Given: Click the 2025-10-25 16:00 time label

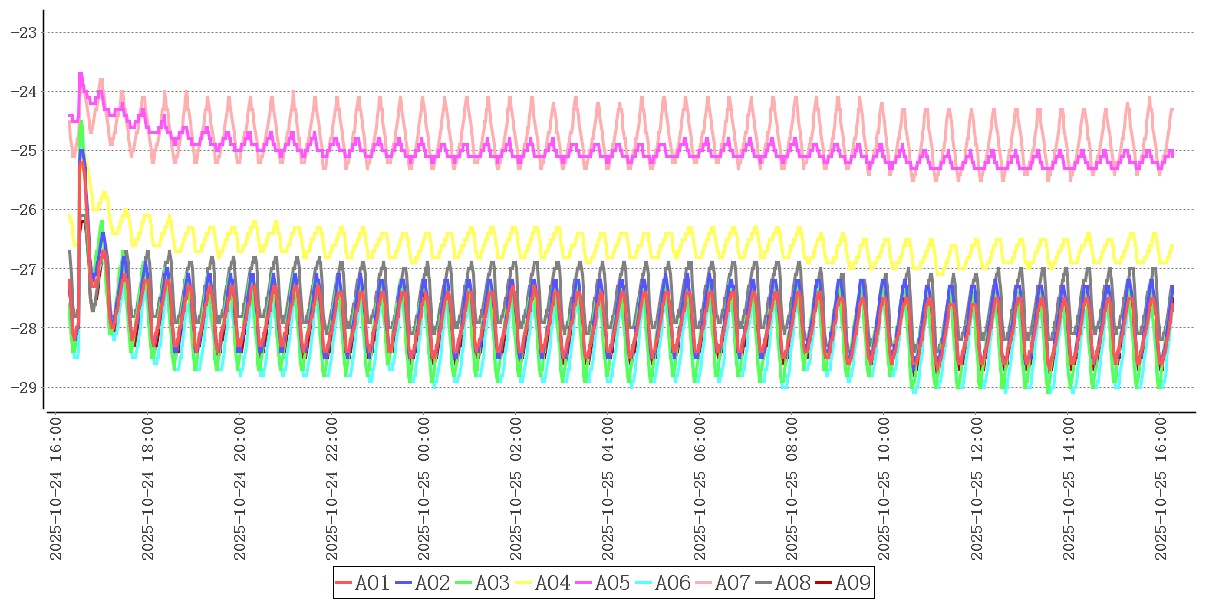Looking at the screenshot, I should click(x=1160, y=490).
